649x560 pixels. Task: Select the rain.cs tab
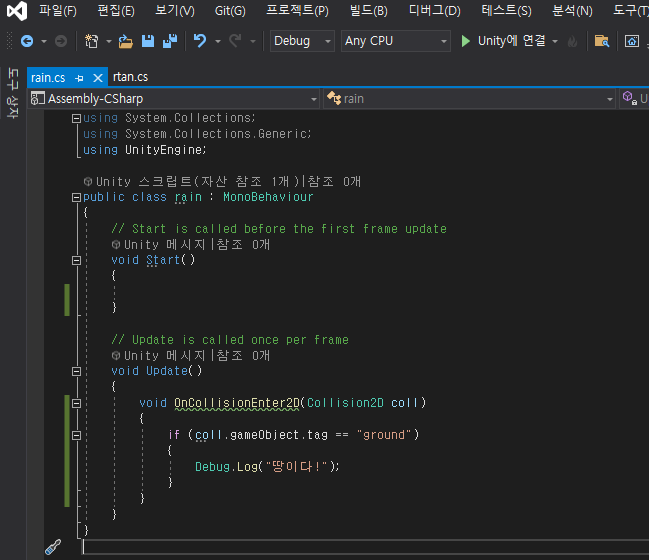click(x=48, y=77)
